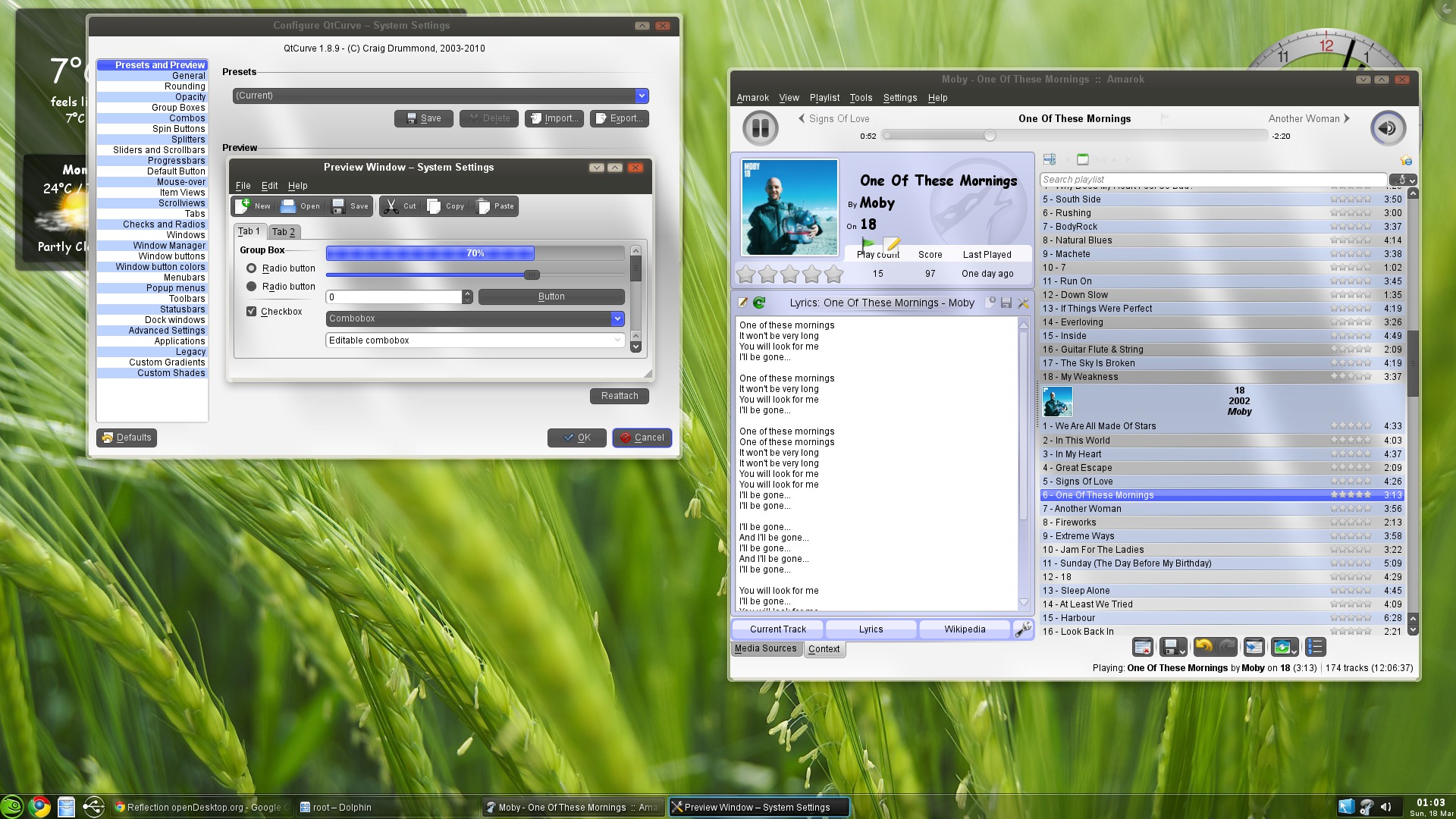
Task: Undo the last playlist change
Action: point(1203,647)
